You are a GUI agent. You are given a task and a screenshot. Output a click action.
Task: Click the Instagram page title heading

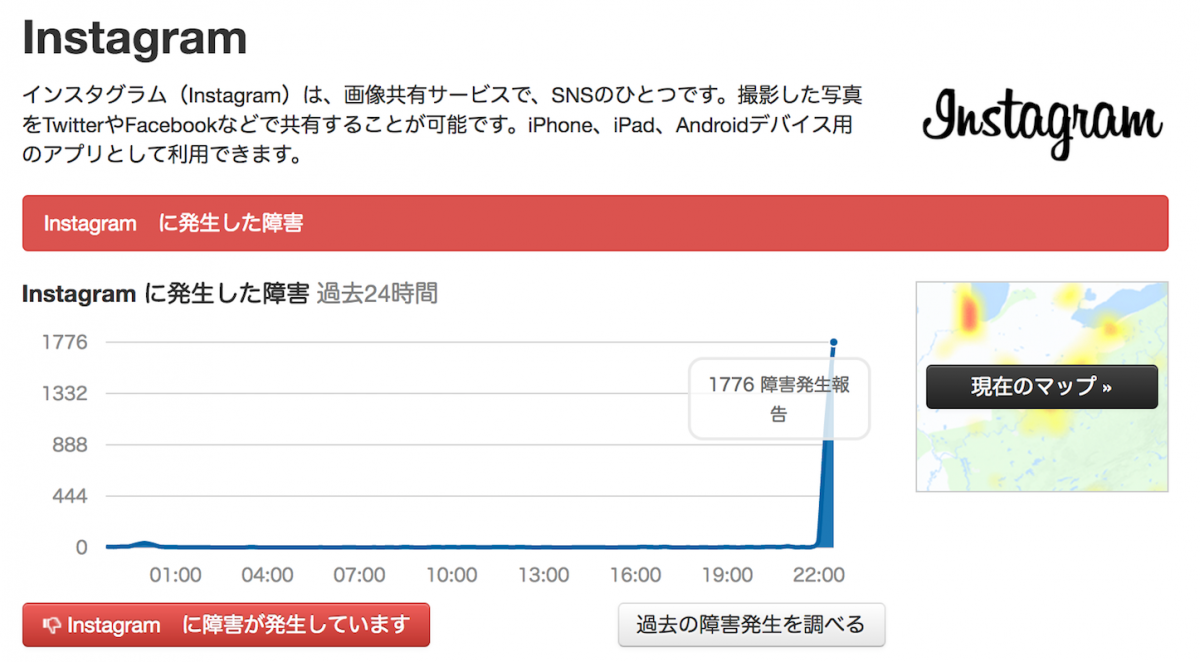tap(135, 37)
